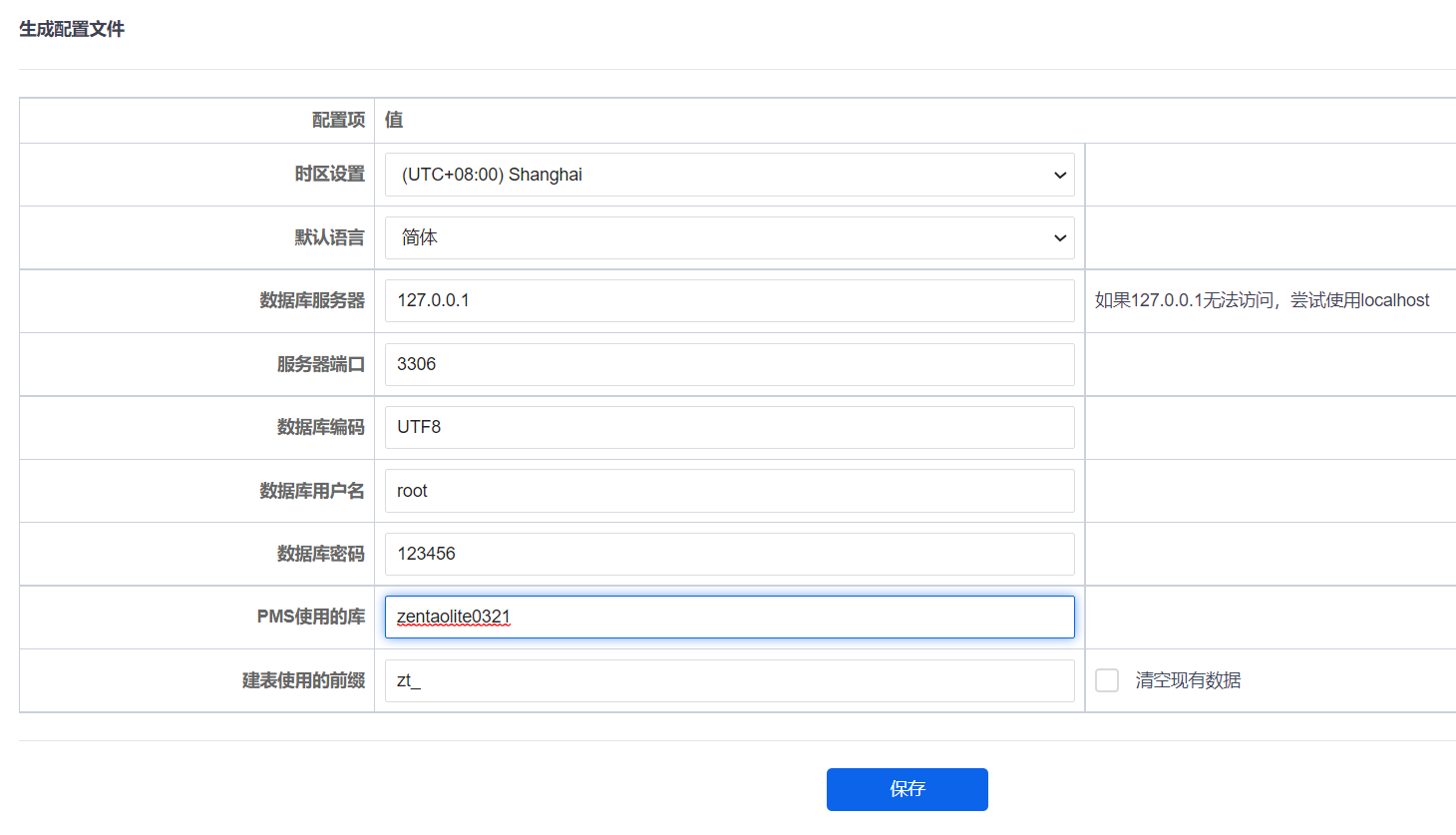This screenshot has height=835, width=1456.
Task: Click the 数据库编码 field with UTF8
Action: click(x=729, y=427)
